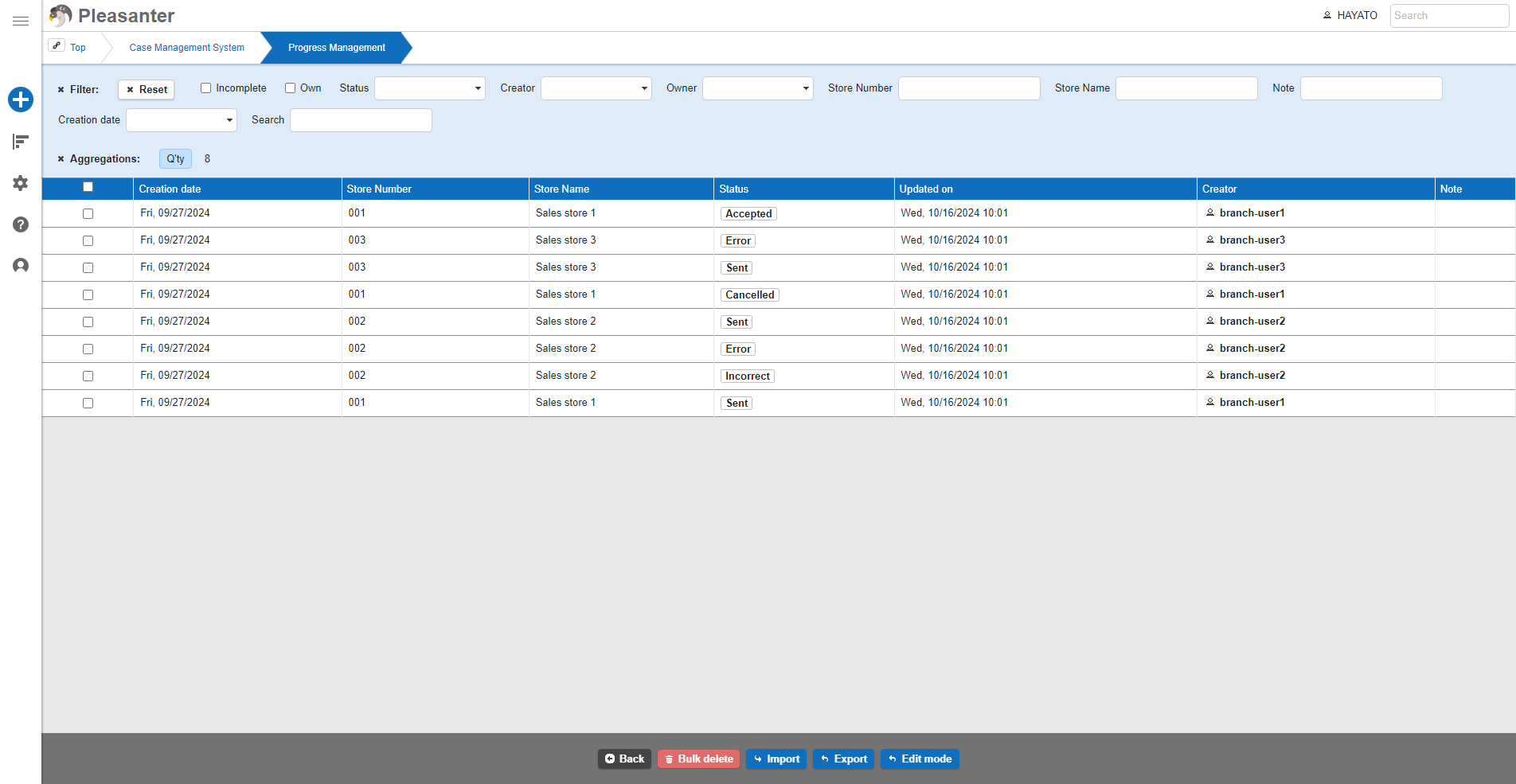Click the HAYATO user icon
Image resolution: width=1516 pixels, height=784 pixels.
(x=1327, y=15)
